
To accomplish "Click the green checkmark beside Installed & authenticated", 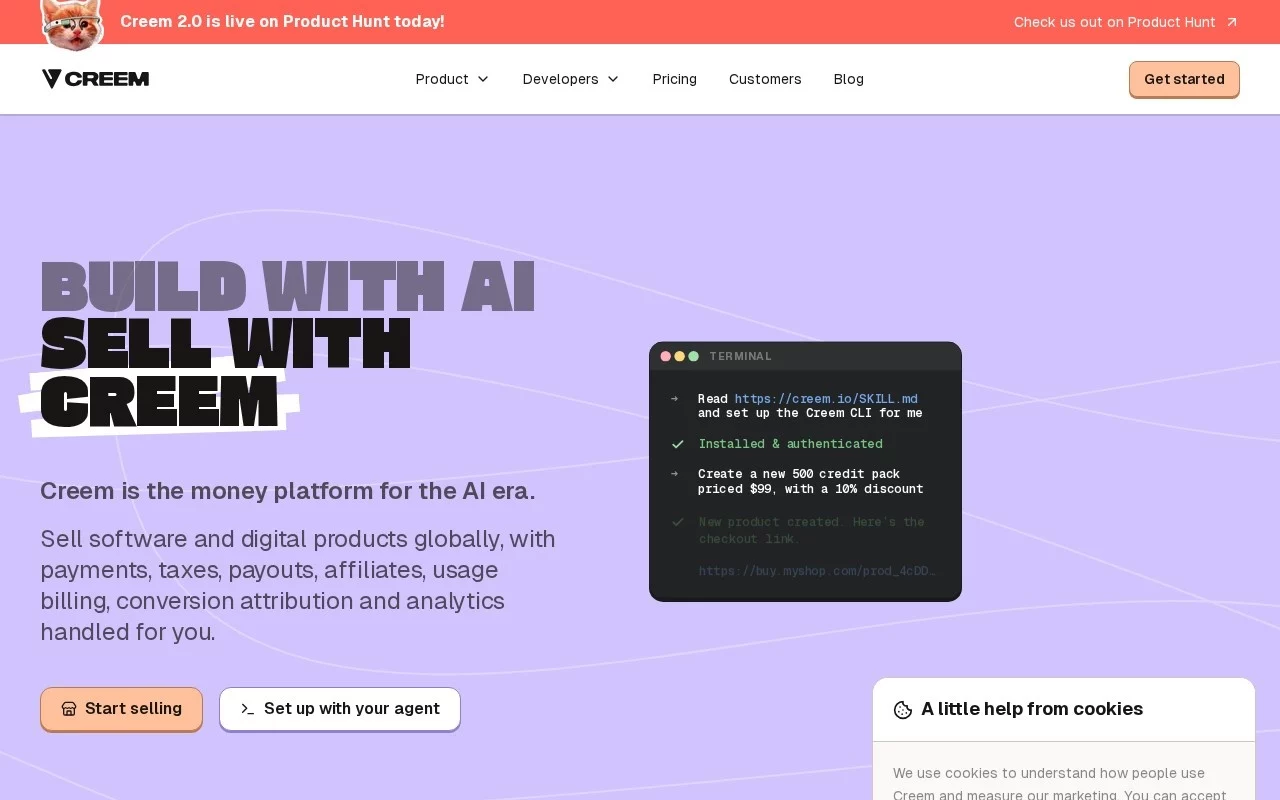I will [678, 444].
